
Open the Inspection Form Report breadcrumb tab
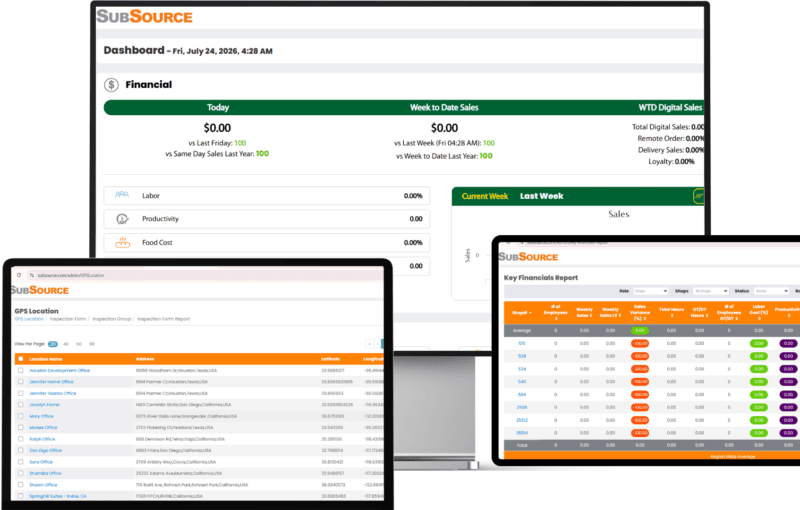click(x=163, y=319)
